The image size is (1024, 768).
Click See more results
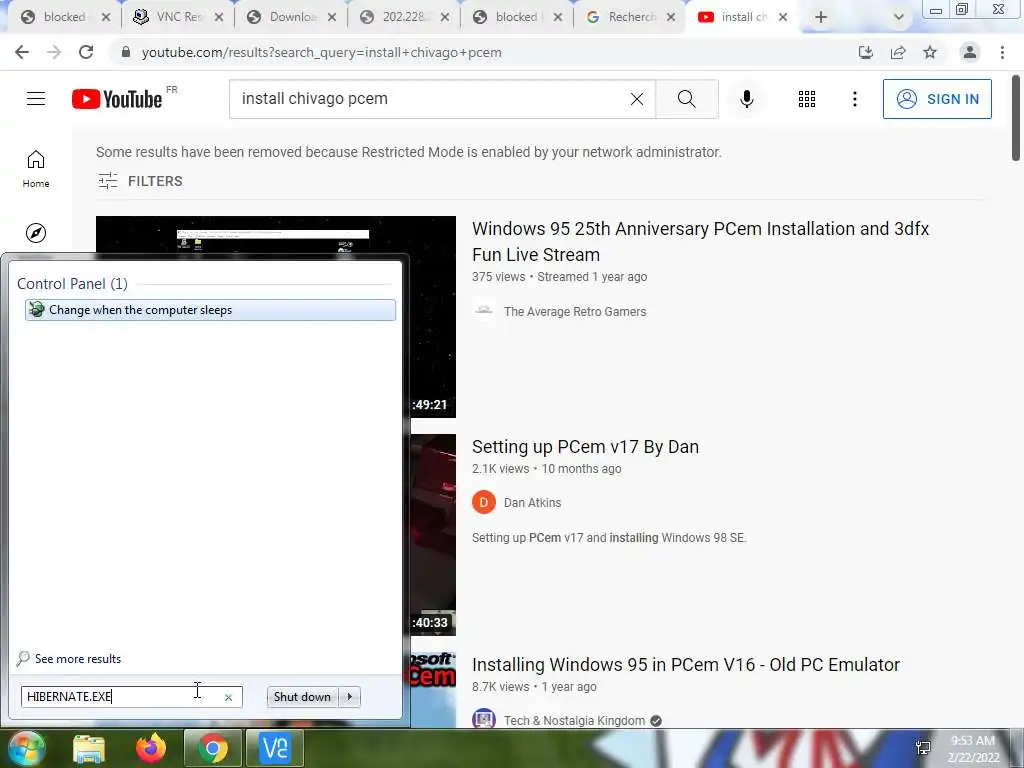[x=69, y=658]
